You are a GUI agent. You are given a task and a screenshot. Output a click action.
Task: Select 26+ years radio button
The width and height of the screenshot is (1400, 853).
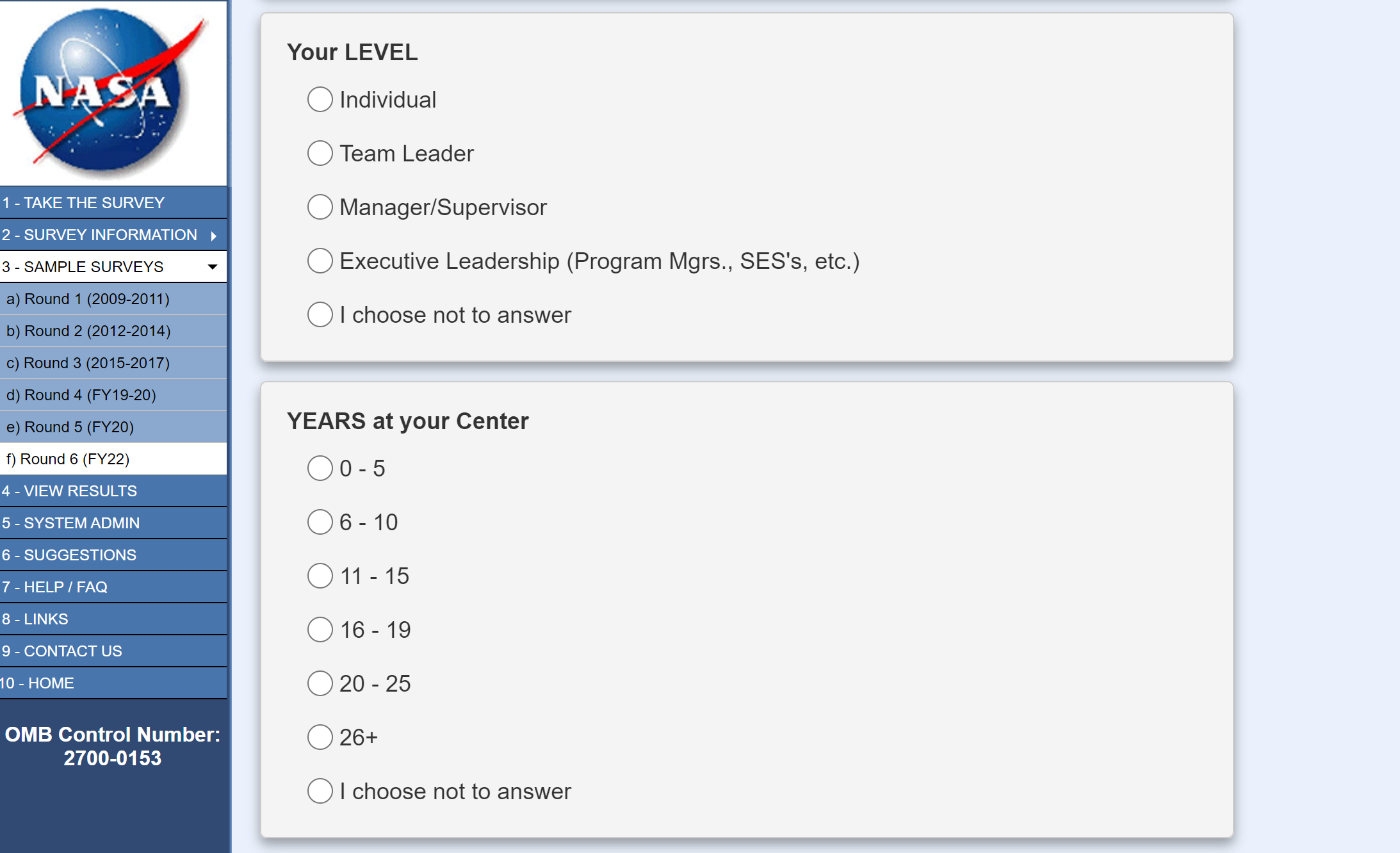click(x=320, y=737)
